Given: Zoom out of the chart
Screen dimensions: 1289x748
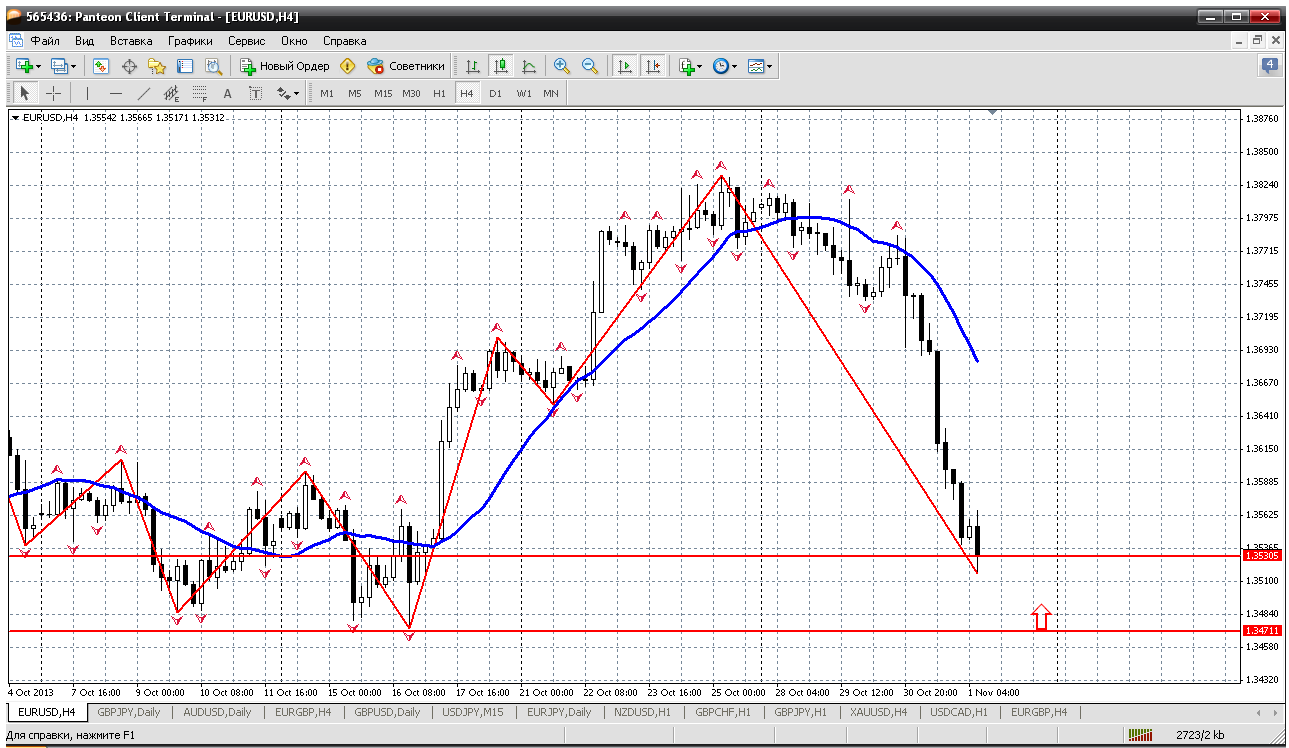Looking at the screenshot, I should point(590,66).
